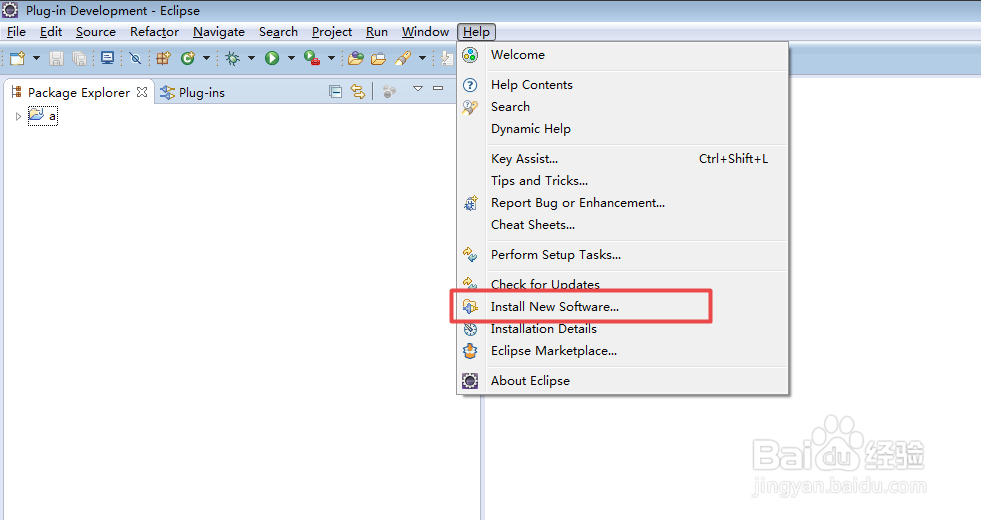Minimize the Package Explorer view
The image size is (981, 520).
coord(438,89)
